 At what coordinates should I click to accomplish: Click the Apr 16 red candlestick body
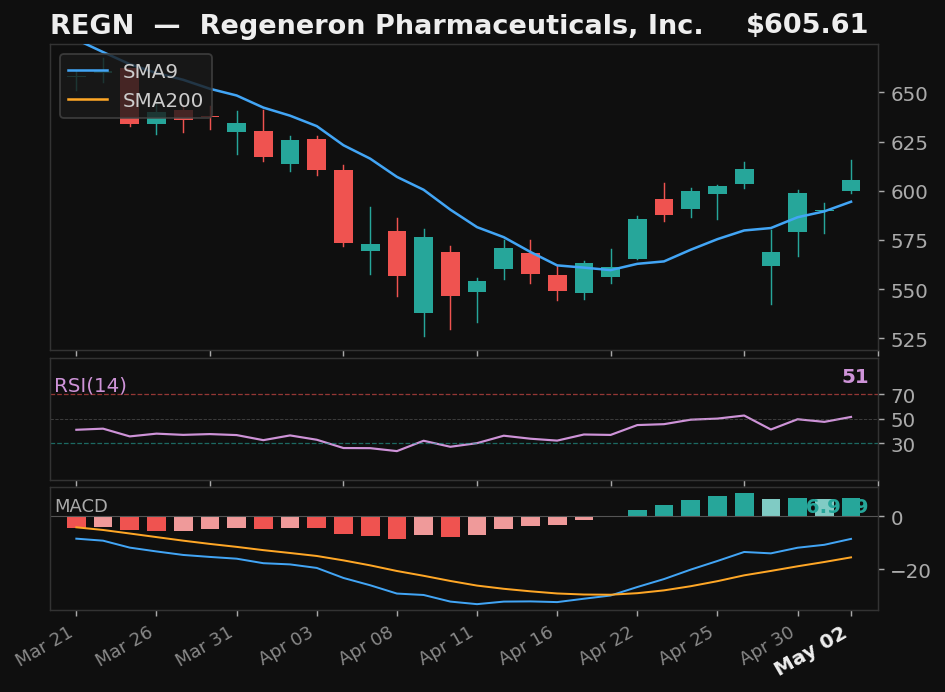(557, 283)
